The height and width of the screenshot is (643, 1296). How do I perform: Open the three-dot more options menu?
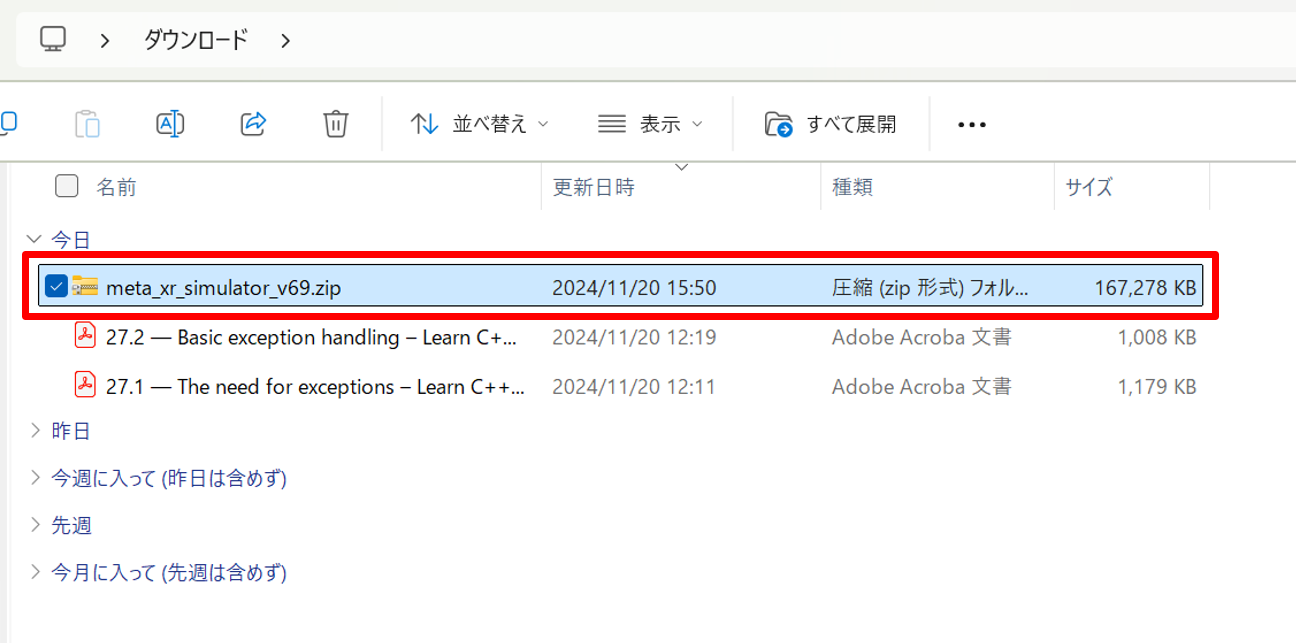[972, 124]
